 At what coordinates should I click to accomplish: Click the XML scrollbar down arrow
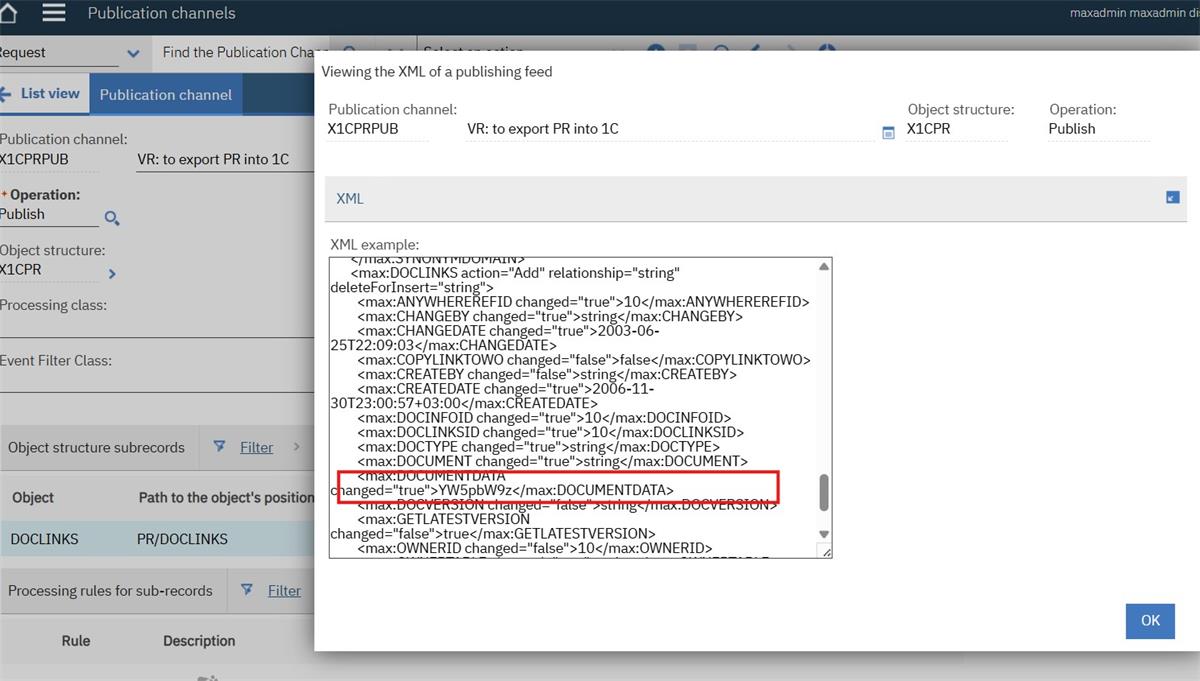(x=824, y=534)
